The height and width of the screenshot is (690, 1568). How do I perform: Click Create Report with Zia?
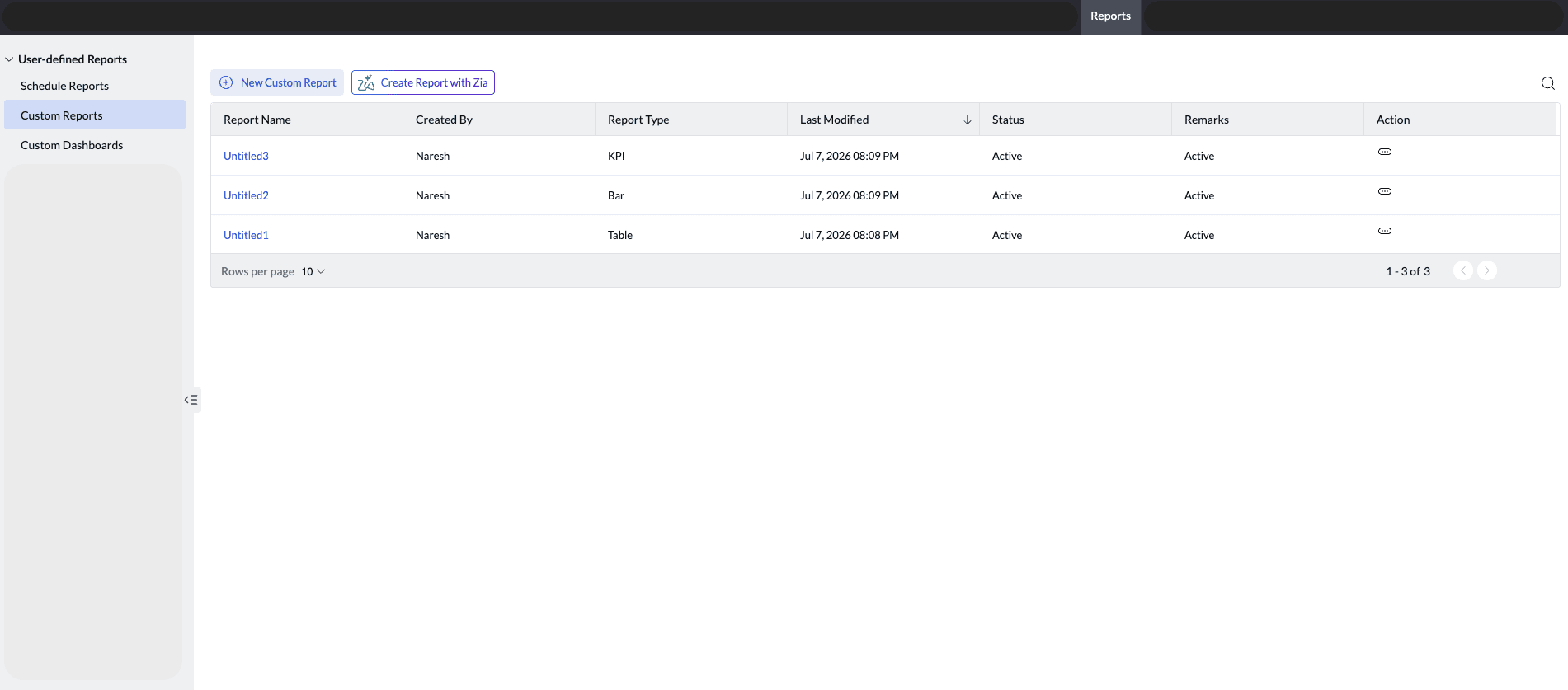423,82
